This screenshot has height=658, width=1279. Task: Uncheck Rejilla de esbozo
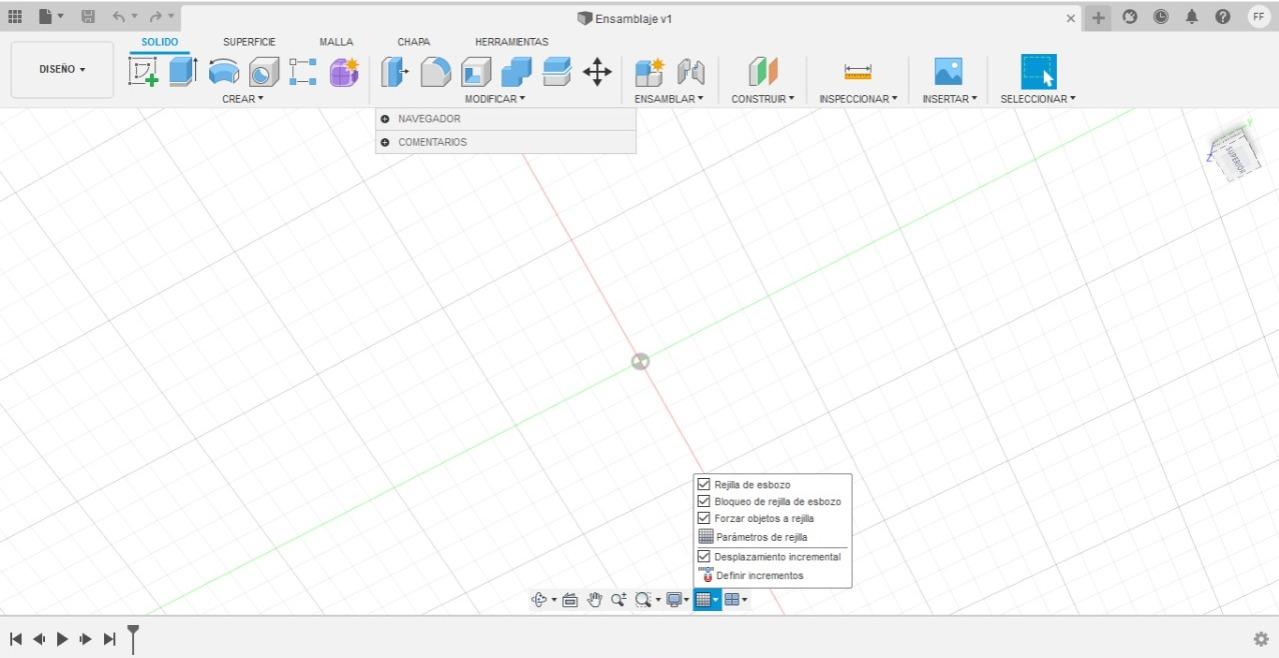(x=704, y=484)
